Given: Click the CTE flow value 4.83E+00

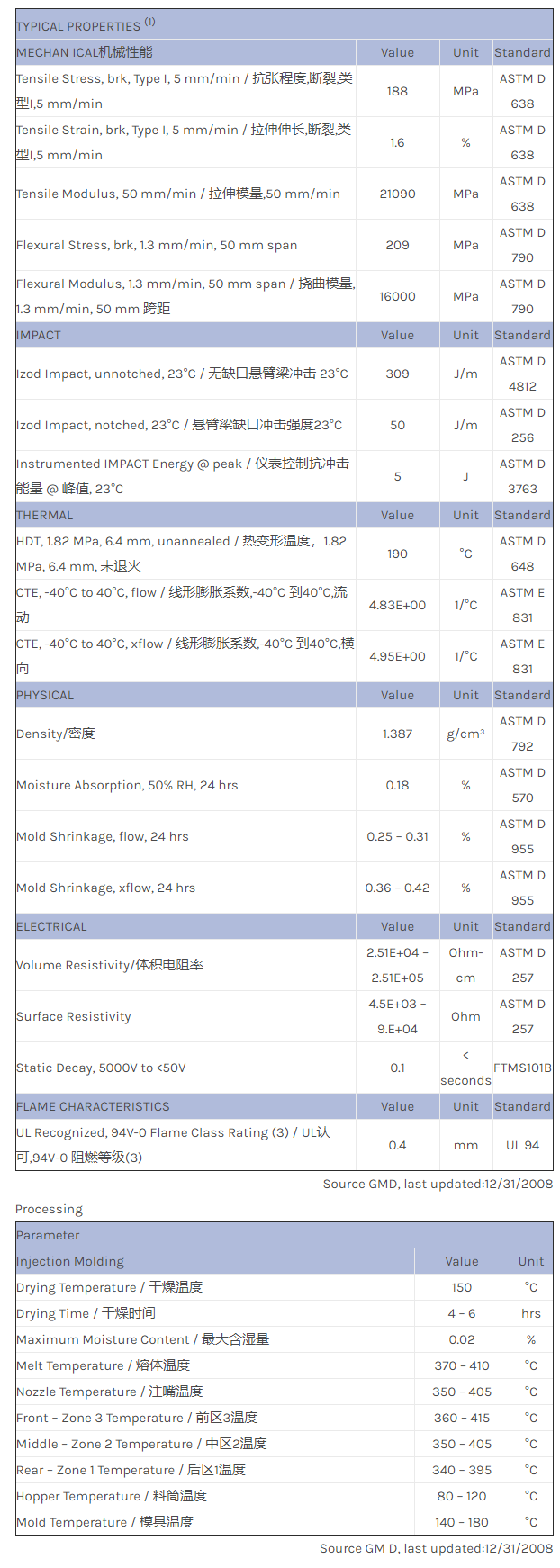Looking at the screenshot, I should pyautogui.click(x=397, y=605).
